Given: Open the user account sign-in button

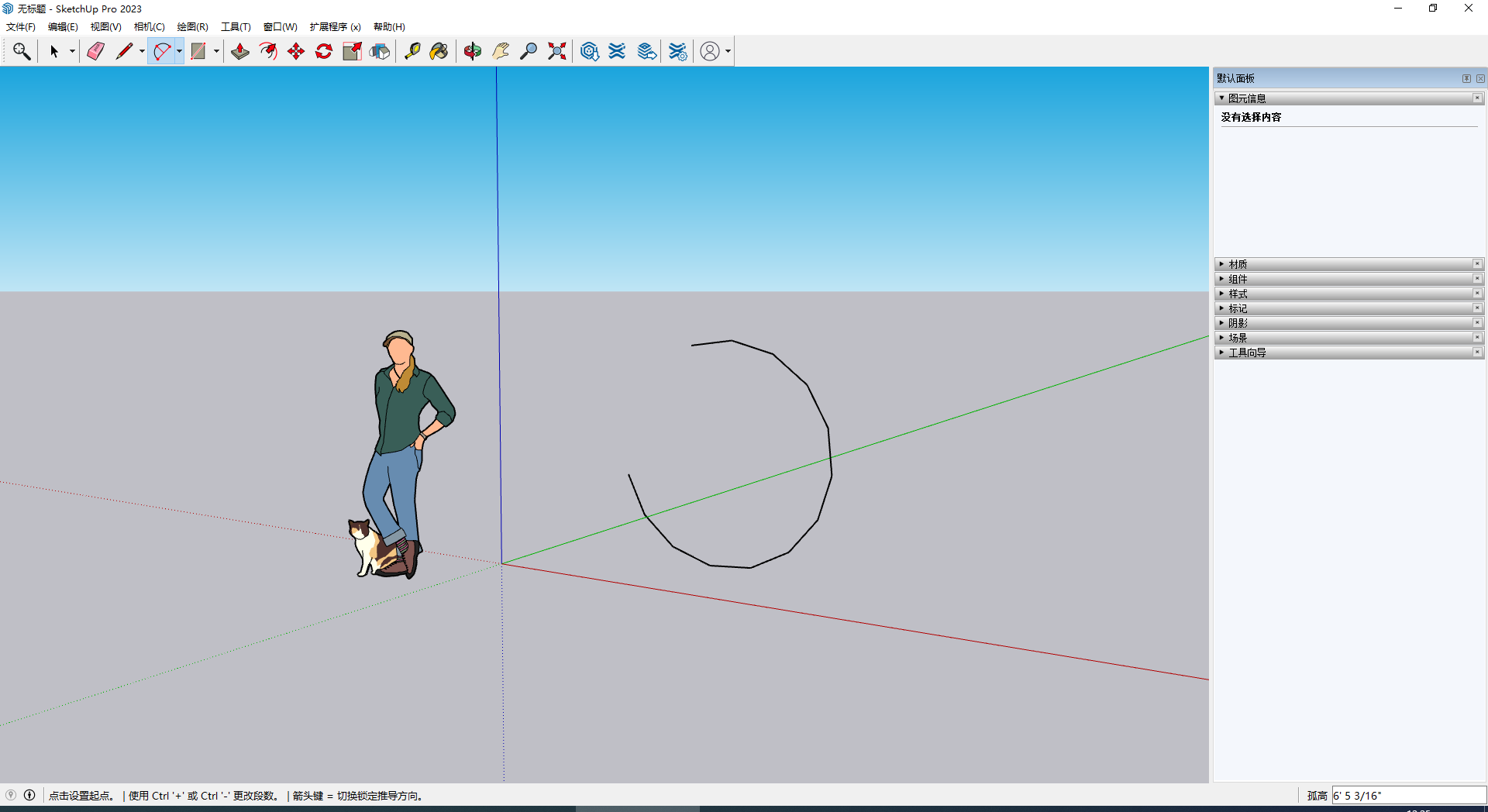Looking at the screenshot, I should point(710,51).
